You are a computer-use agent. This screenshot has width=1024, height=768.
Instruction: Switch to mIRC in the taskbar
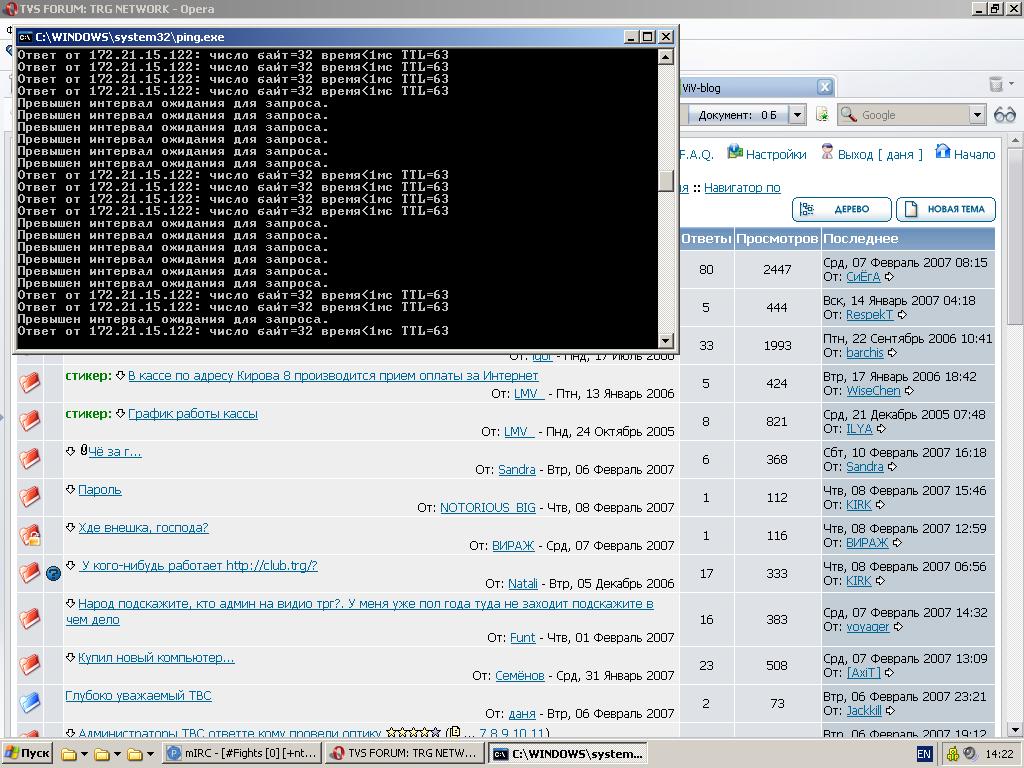(242, 754)
